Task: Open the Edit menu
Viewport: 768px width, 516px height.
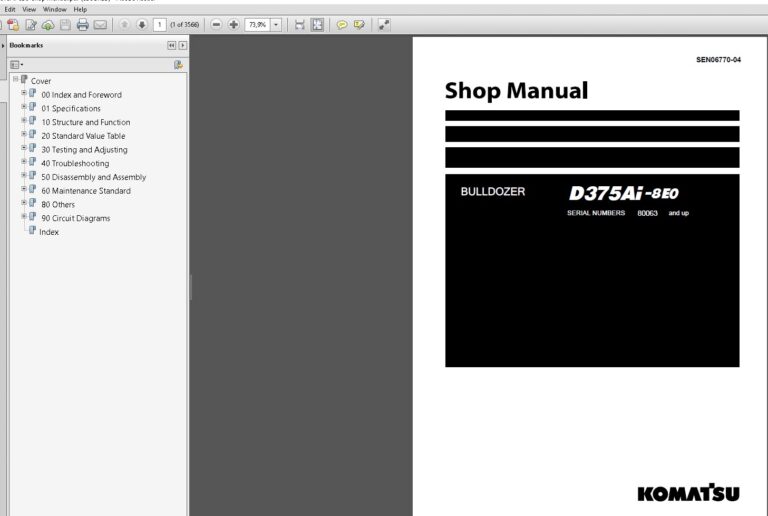Action: [x=10, y=9]
